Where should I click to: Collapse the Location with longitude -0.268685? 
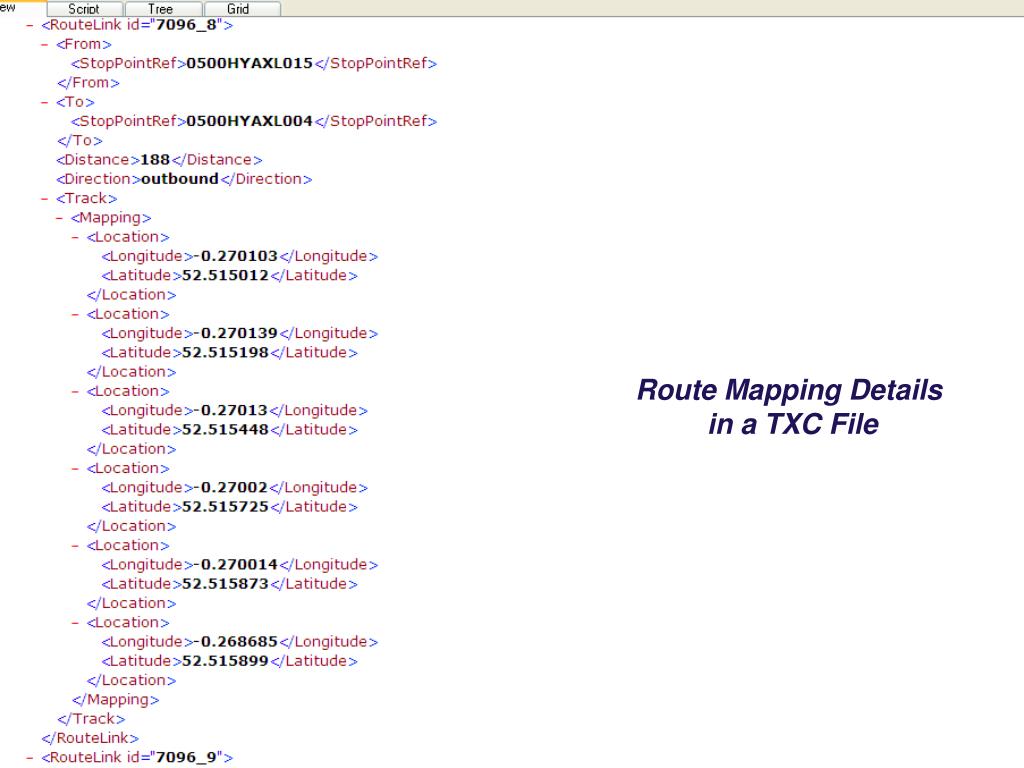click(75, 622)
